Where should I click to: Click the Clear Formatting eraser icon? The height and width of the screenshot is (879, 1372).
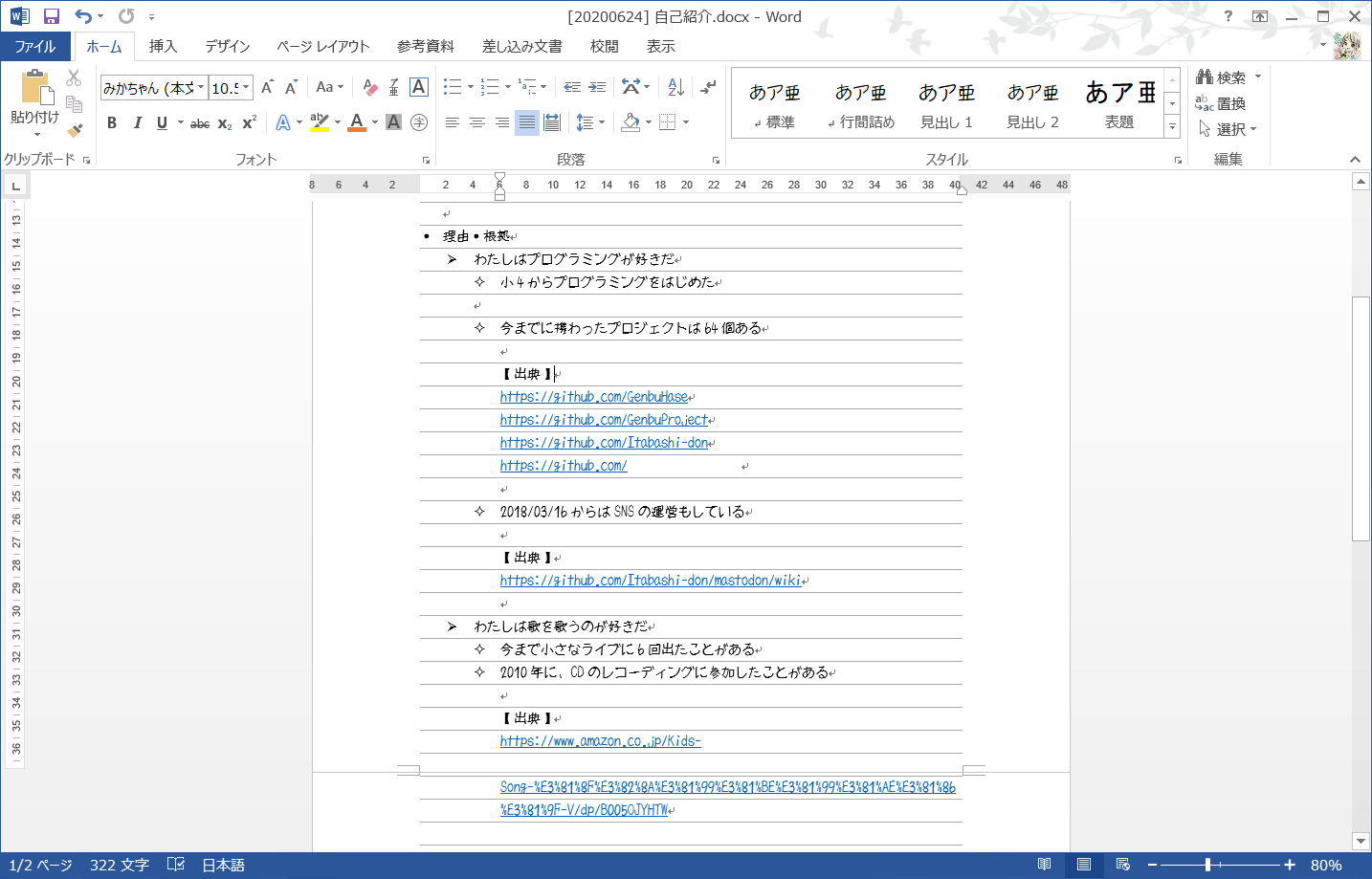[x=370, y=88]
